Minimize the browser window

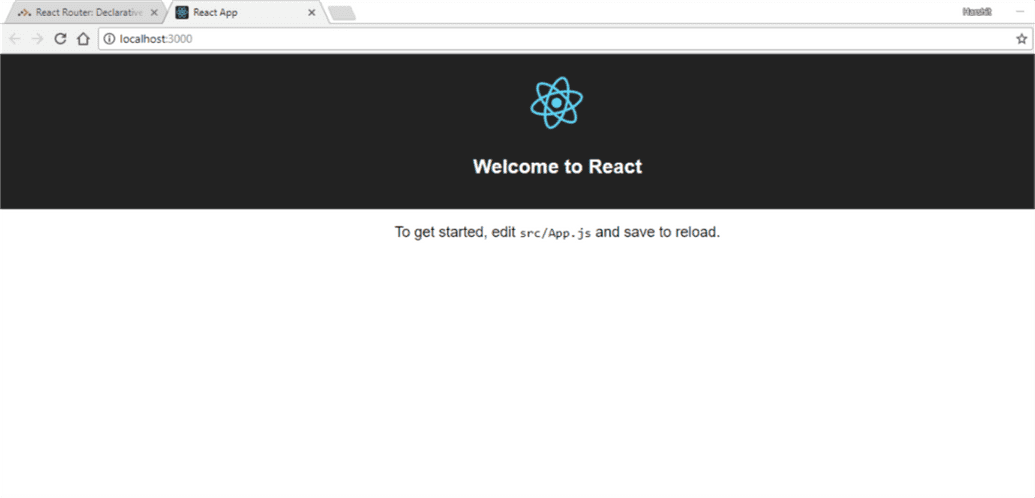click(x=1020, y=12)
